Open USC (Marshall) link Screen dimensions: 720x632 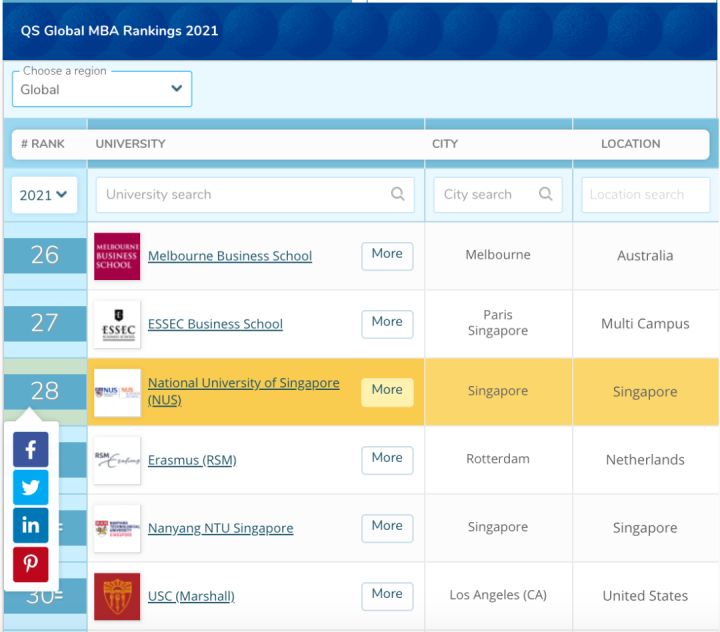click(191, 596)
